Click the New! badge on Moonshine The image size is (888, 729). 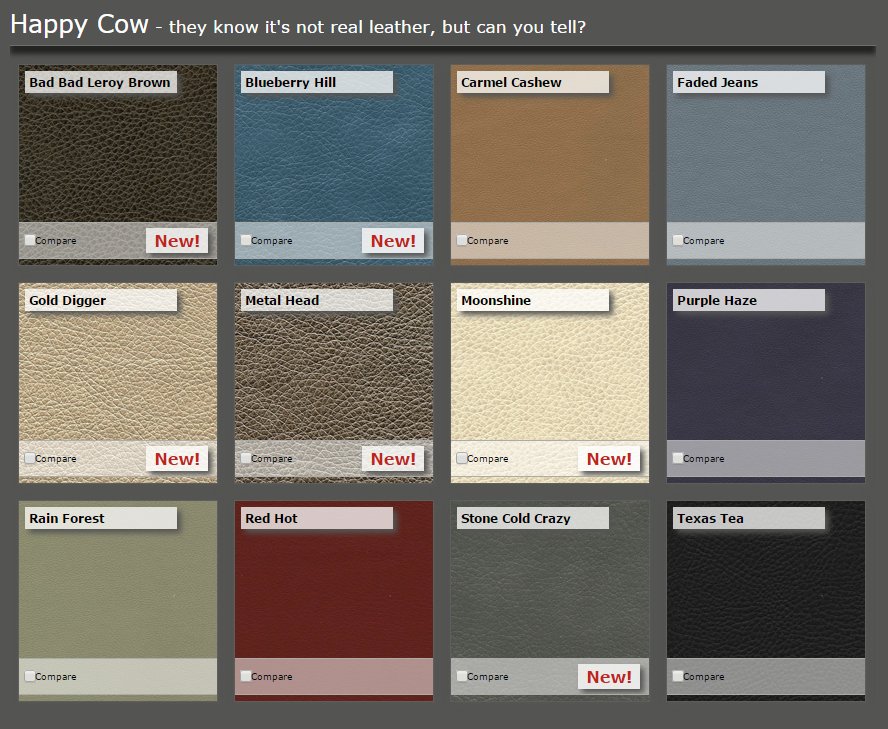point(609,459)
